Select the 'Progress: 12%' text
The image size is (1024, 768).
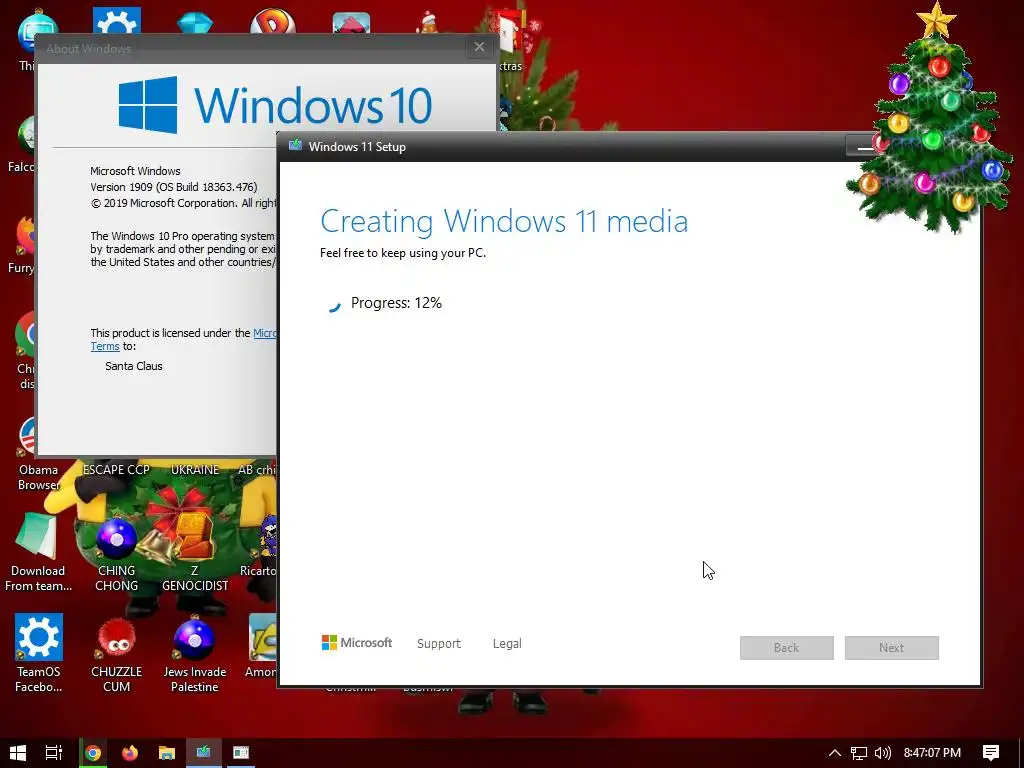click(396, 303)
